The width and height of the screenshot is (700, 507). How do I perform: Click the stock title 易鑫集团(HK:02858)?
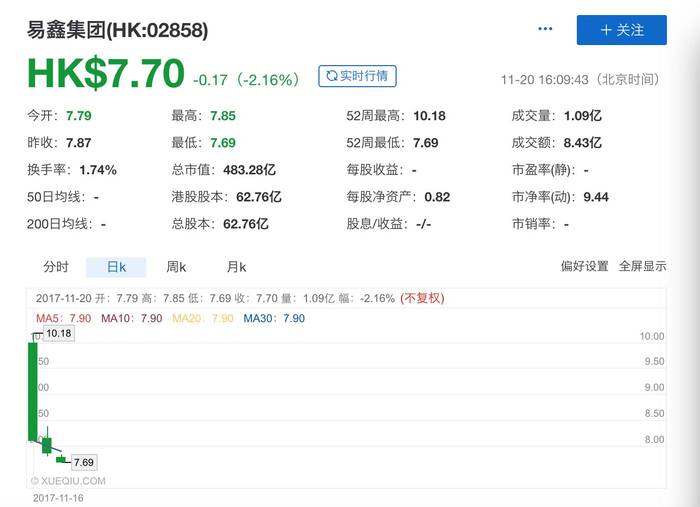pos(117,30)
